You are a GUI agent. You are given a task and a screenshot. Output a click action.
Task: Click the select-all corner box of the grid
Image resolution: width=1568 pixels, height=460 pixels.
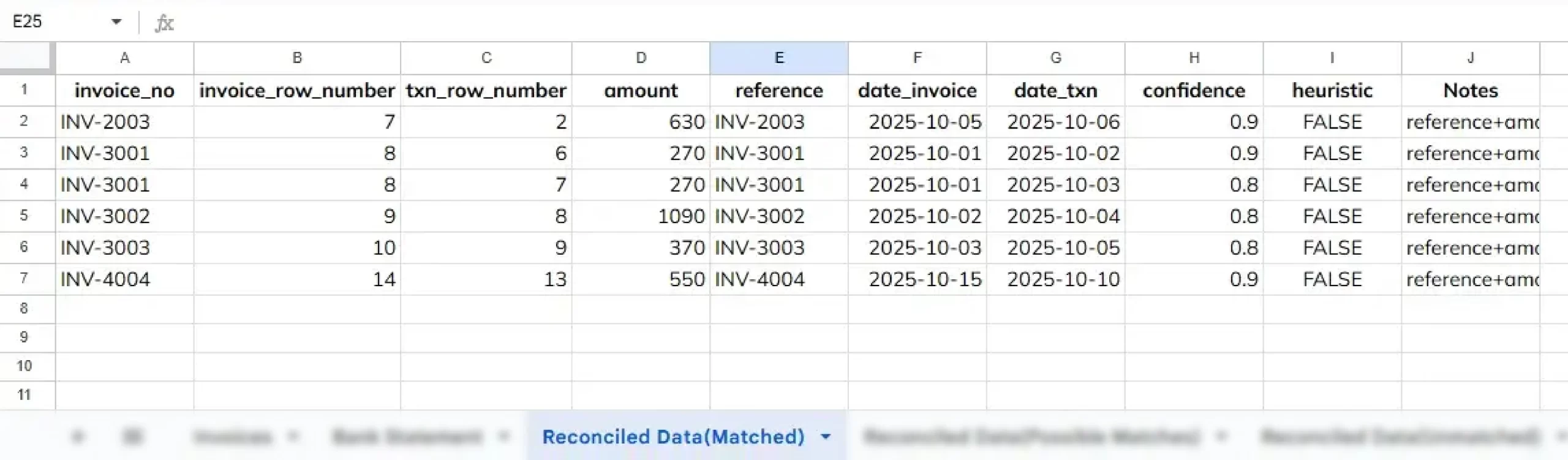[x=28, y=58]
